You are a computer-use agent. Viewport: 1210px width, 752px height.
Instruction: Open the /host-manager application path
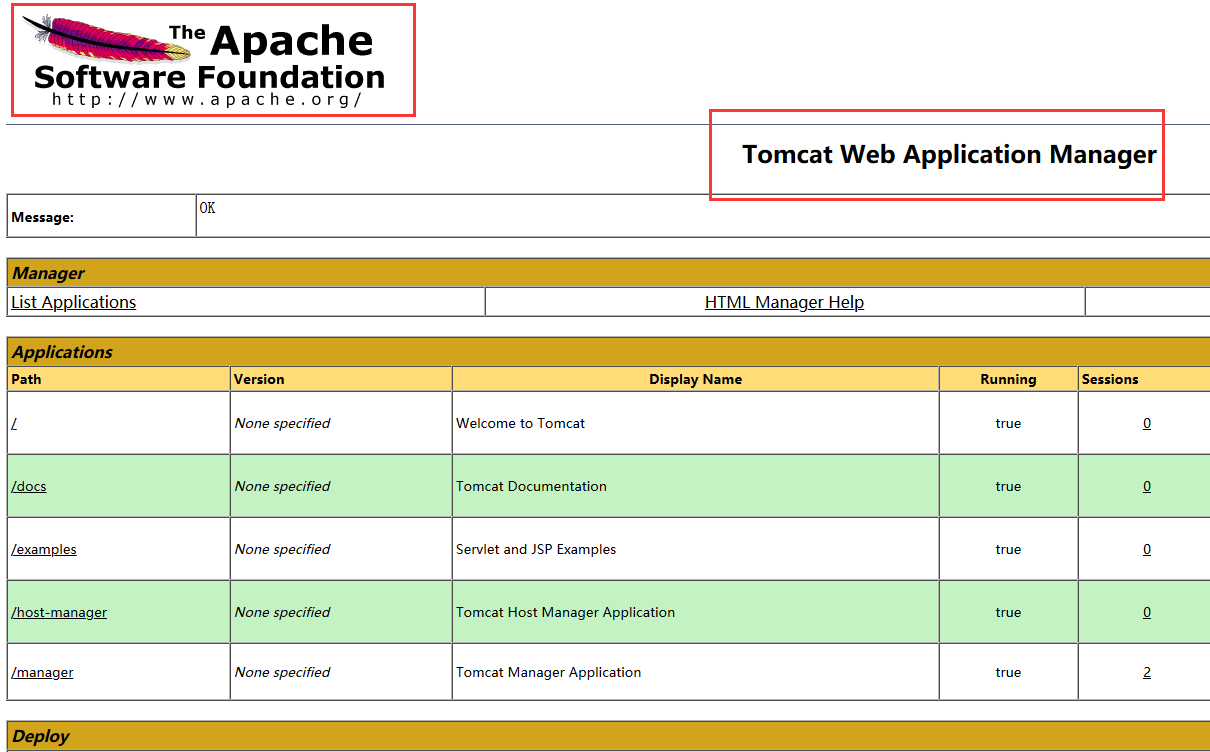tap(59, 612)
